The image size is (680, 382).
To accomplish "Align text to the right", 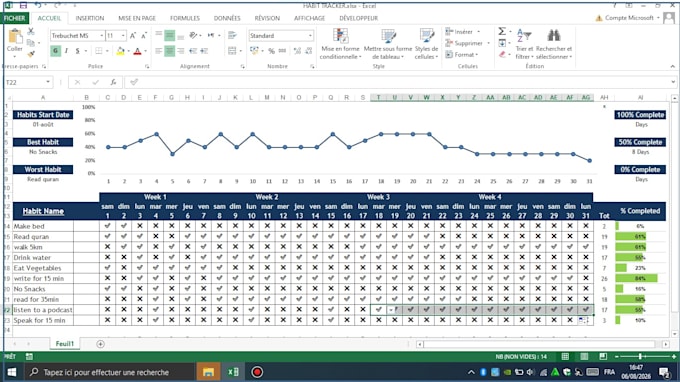I will (x=180, y=51).
